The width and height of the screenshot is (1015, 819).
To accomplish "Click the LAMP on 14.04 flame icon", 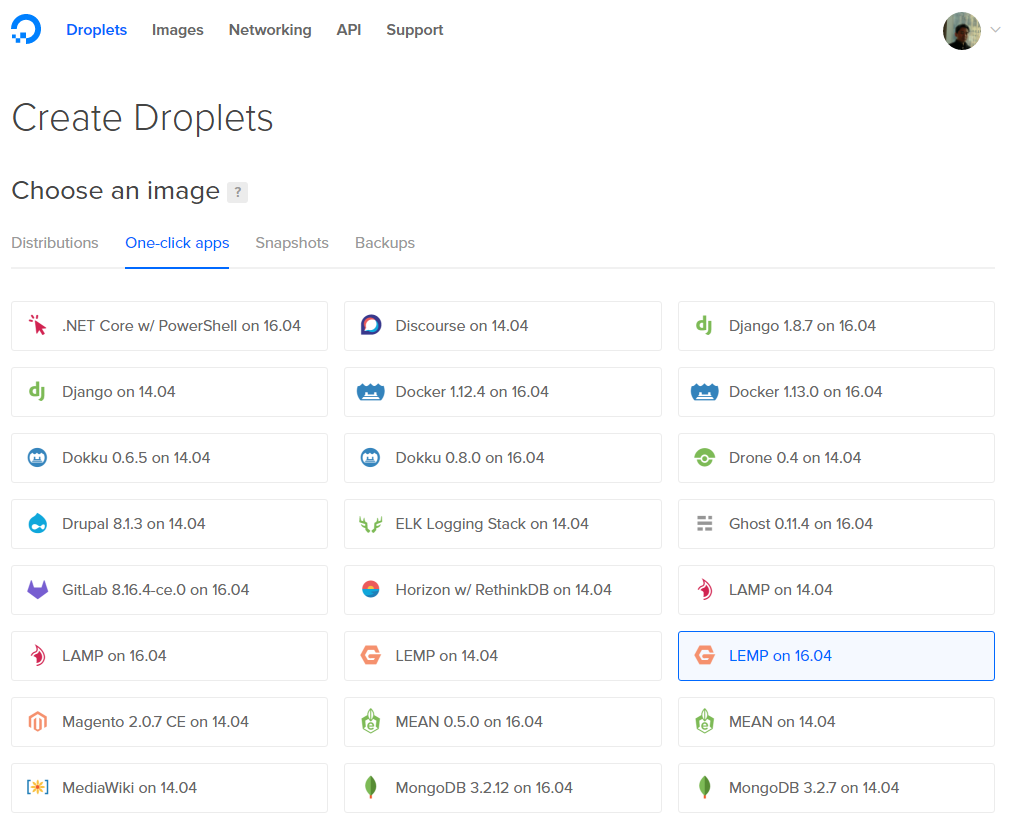I will [704, 589].
